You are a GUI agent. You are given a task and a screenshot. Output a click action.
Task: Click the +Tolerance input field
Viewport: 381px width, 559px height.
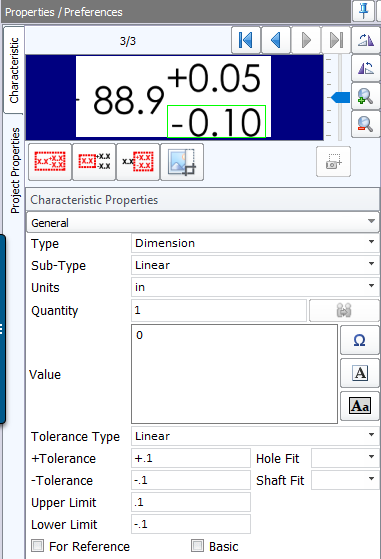[191, 458]
